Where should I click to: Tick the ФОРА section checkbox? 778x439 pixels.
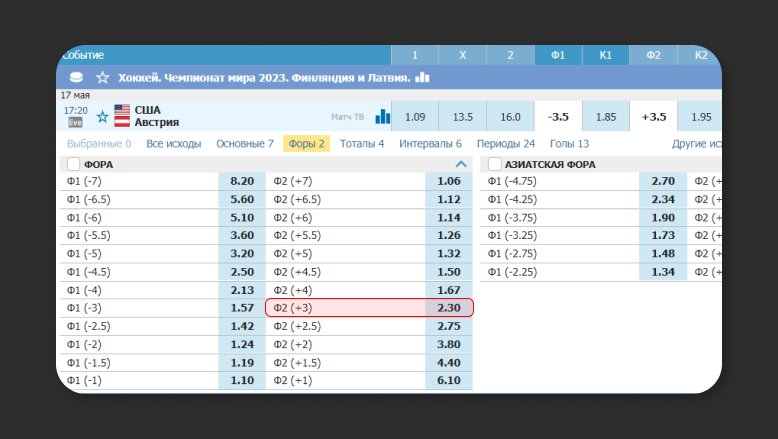pyautogui.click(x=73, y=164)
